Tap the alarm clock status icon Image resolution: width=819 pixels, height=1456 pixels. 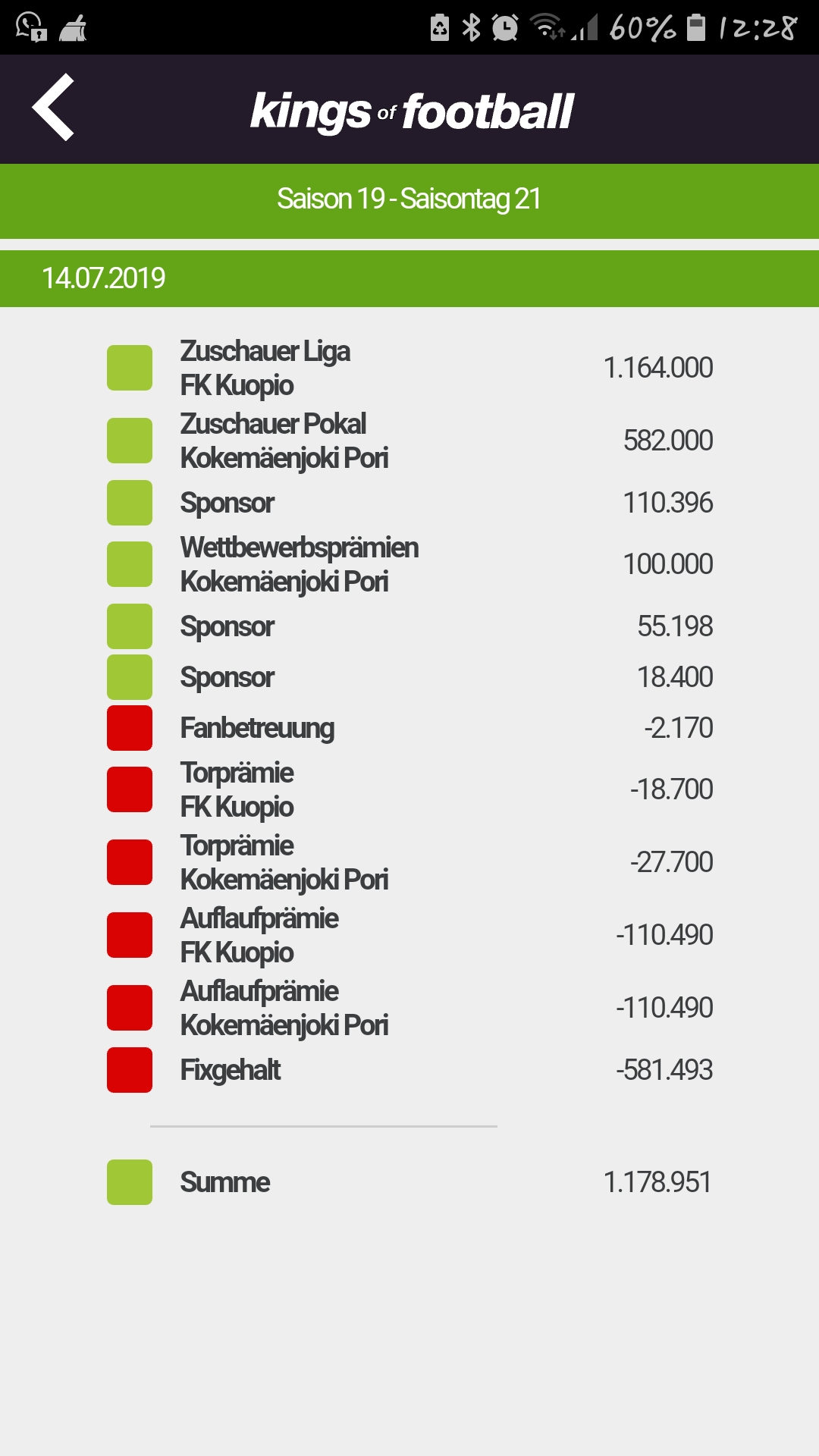(x=505, y=27)
